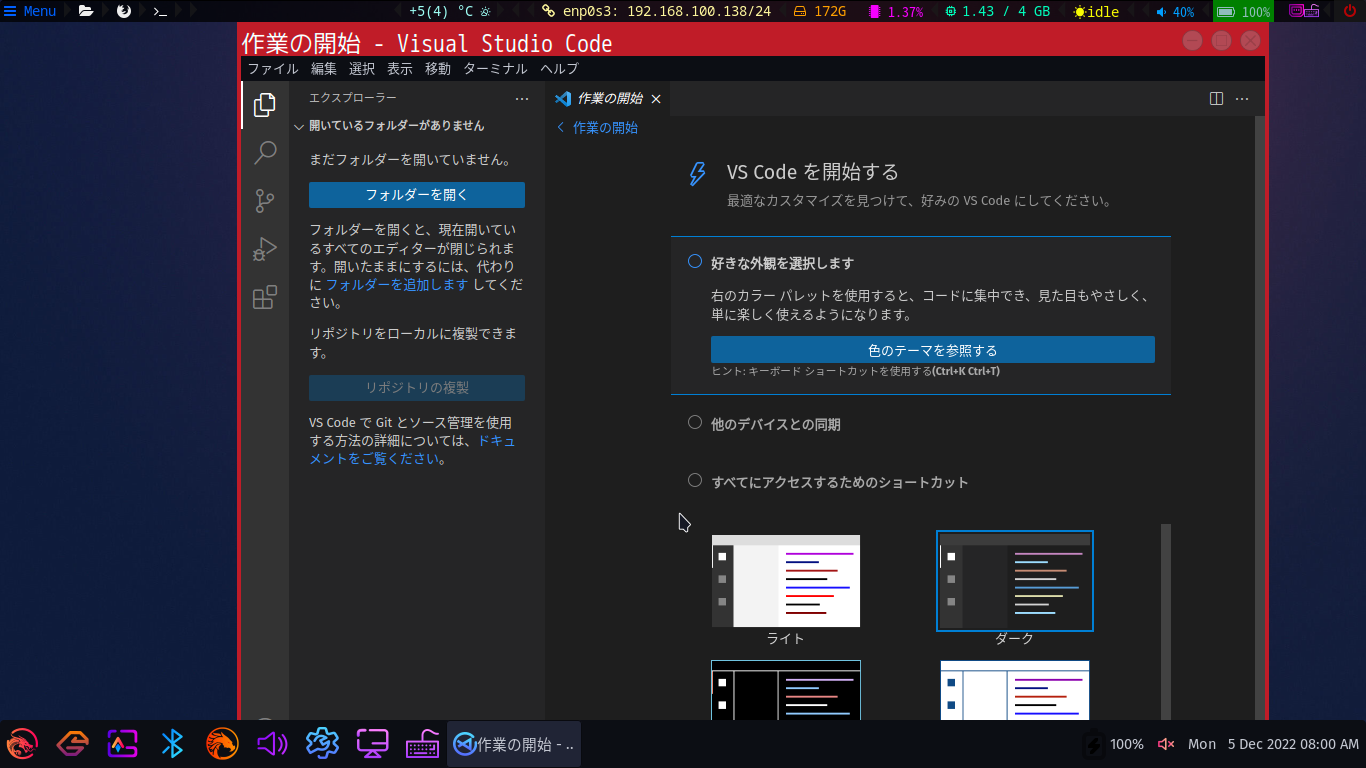Click the volume 40% indicator in top panel
The image size is (1366, 768).
[x=1175, y=12]
